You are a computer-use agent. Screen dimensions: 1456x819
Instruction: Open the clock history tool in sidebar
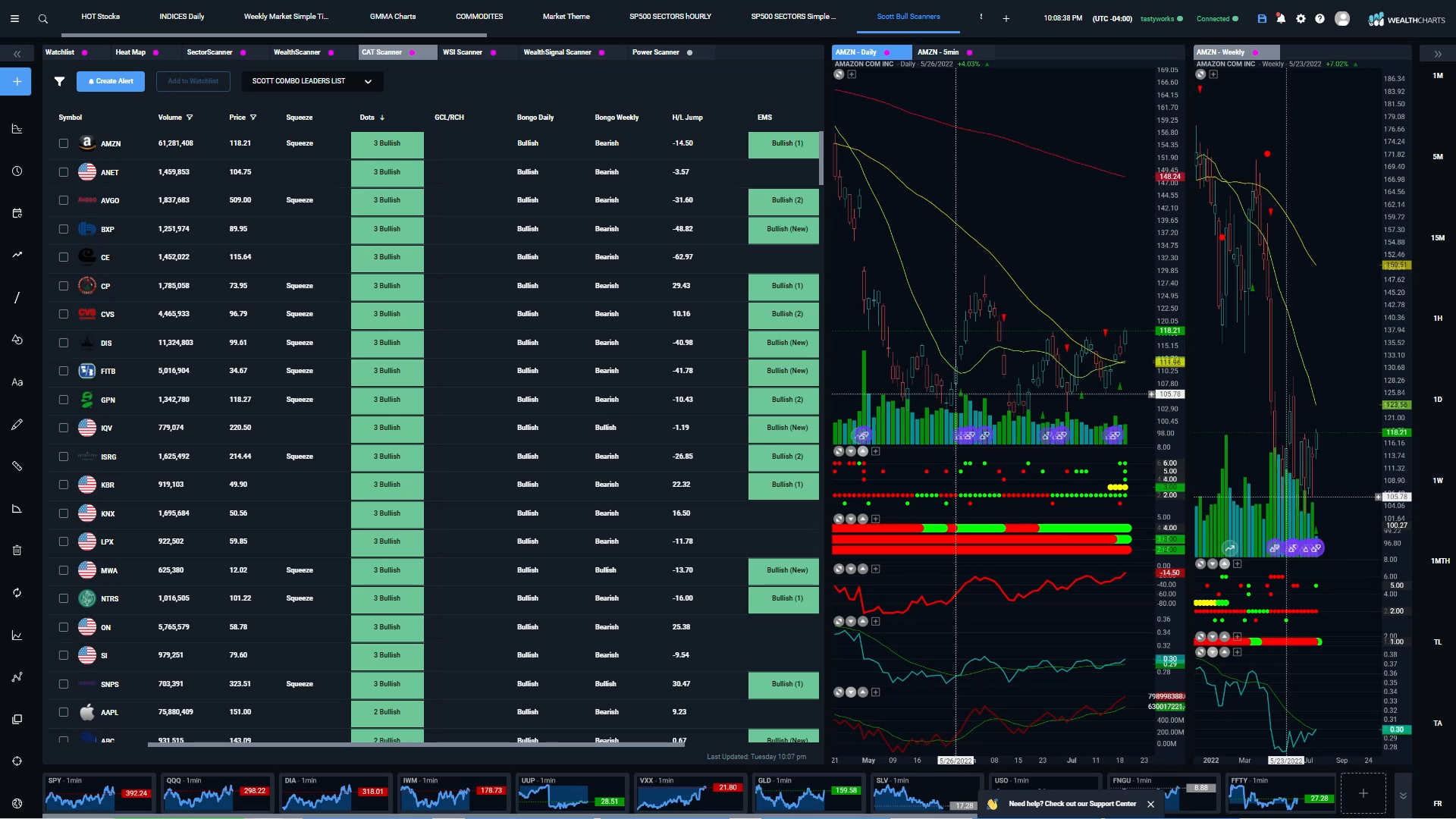(17, 171)
